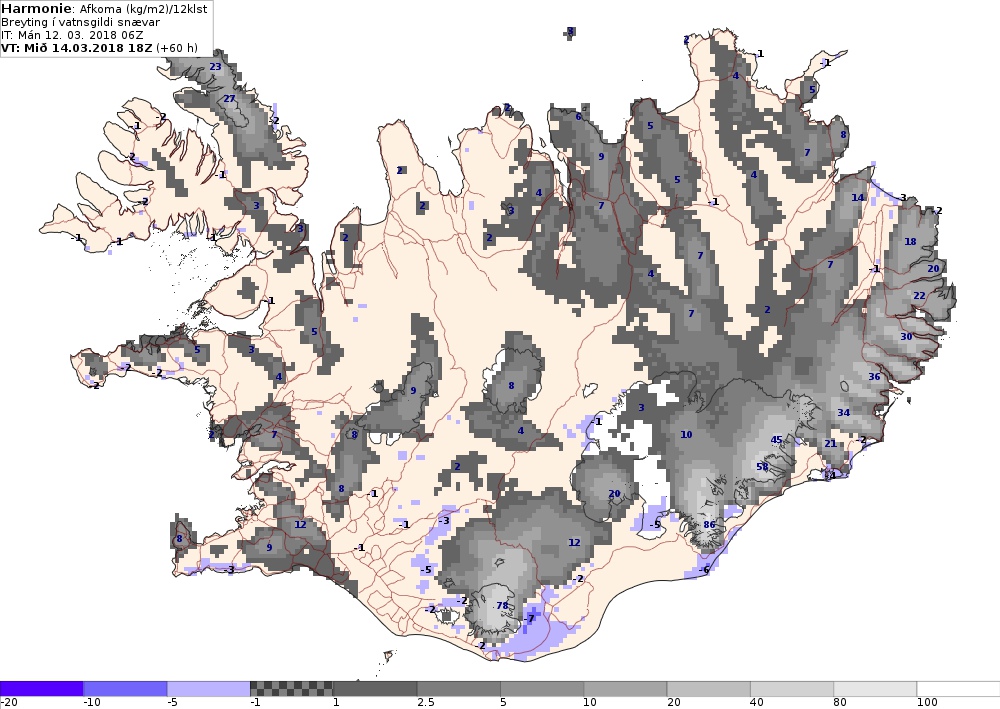Click the map value 14 in the northeast
The width and height of the screenshot is (1000, 709).
click(858, 198)
